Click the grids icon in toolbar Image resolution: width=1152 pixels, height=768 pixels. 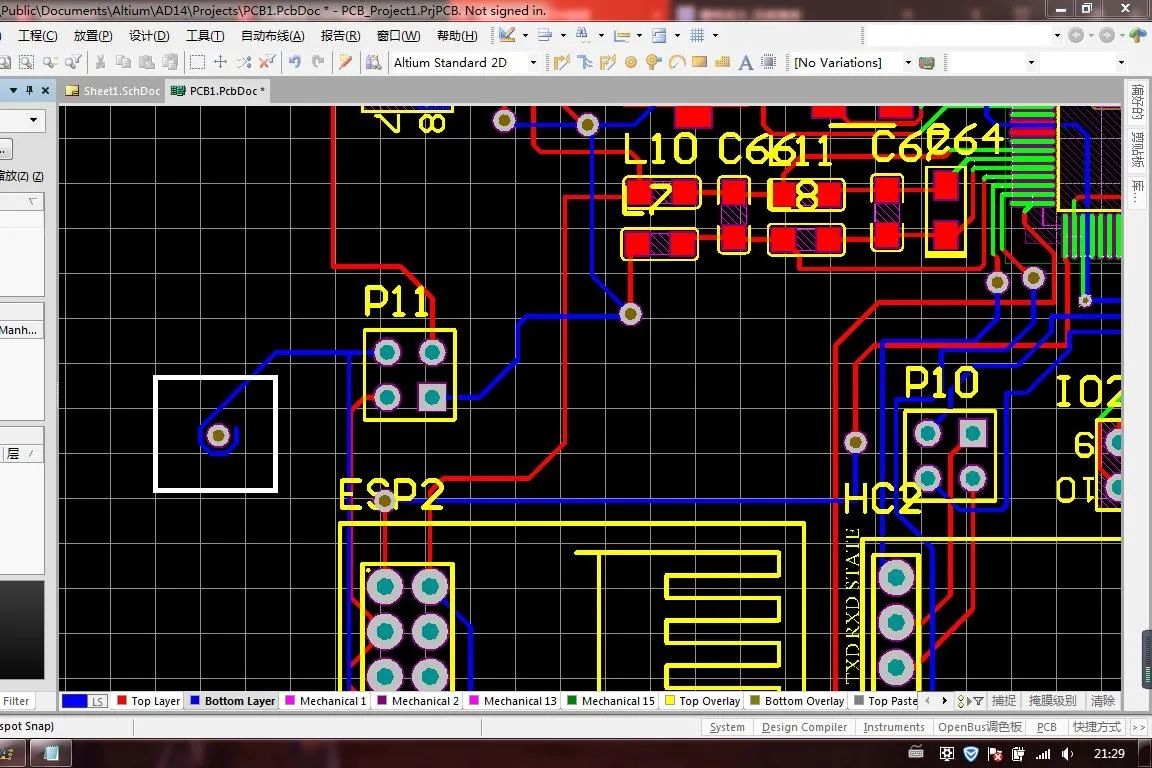(x=697, y=35)
